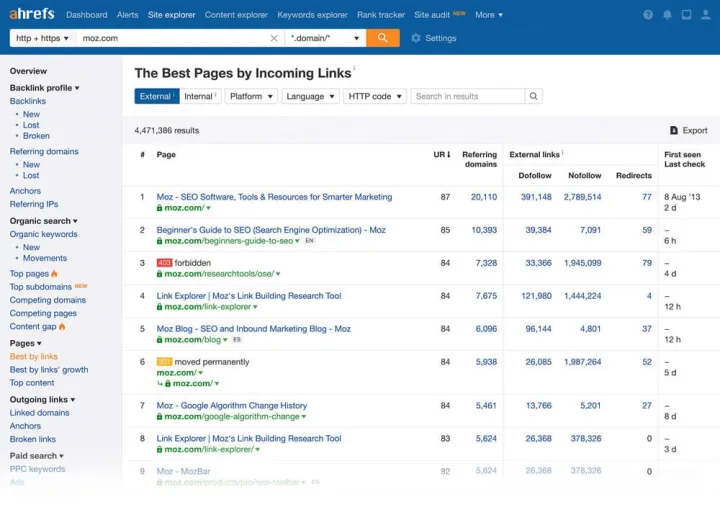Click the ES language badge on blog row
The height and width of the screenshot is (510, 720).
click(x=237, y=340)
